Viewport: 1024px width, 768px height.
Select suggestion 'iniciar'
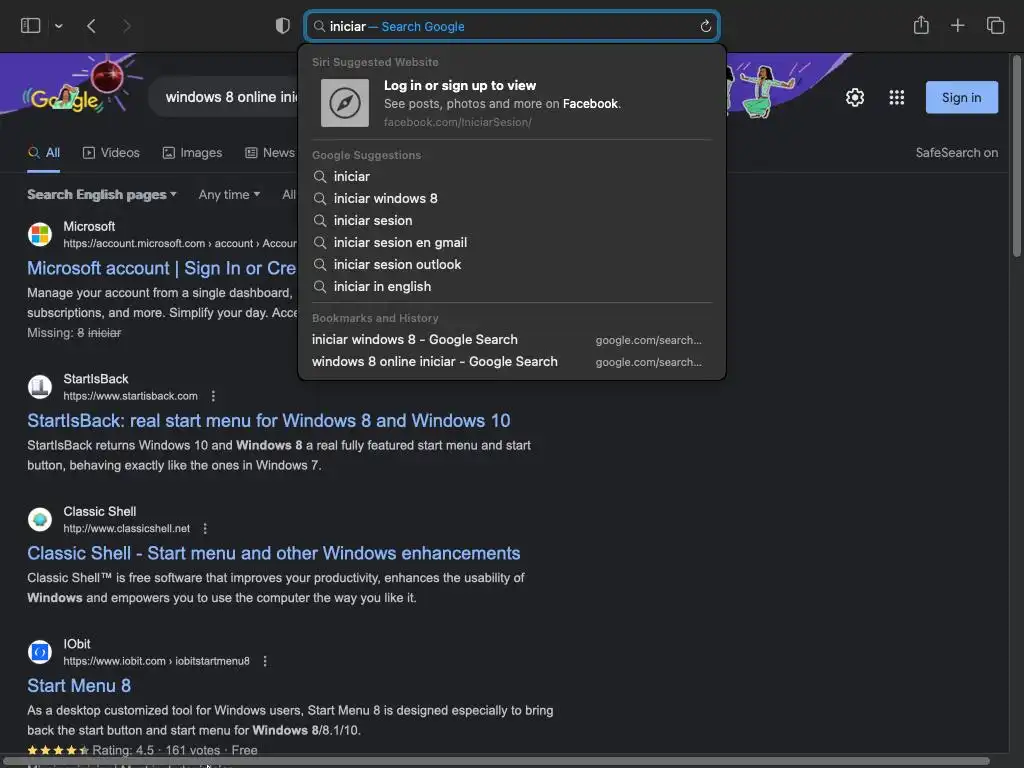[512, 176]
